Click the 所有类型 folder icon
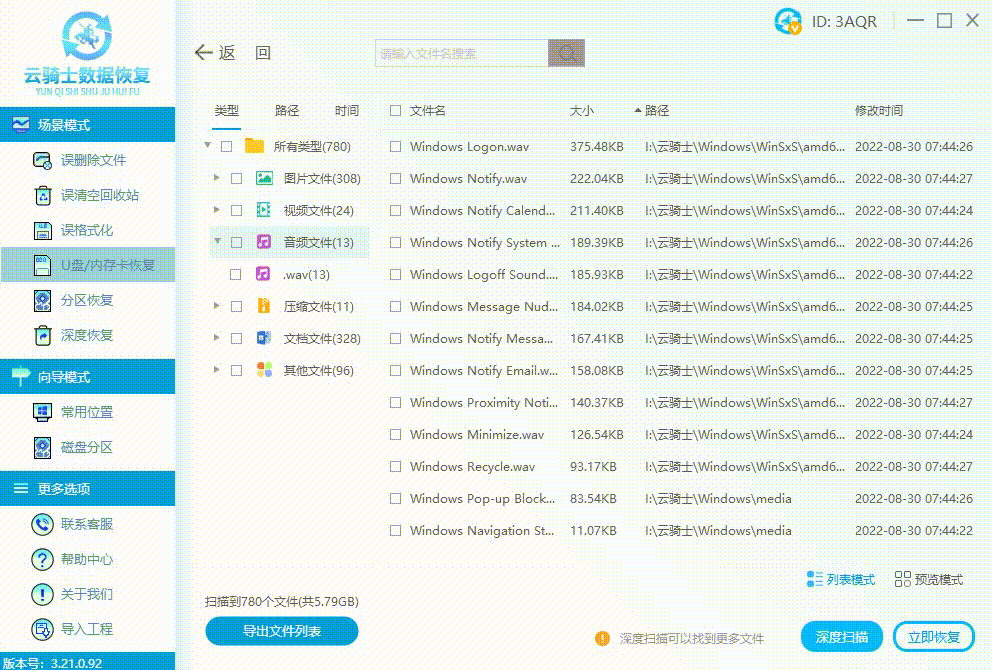992x670 pixels. (x=254, y=146)
